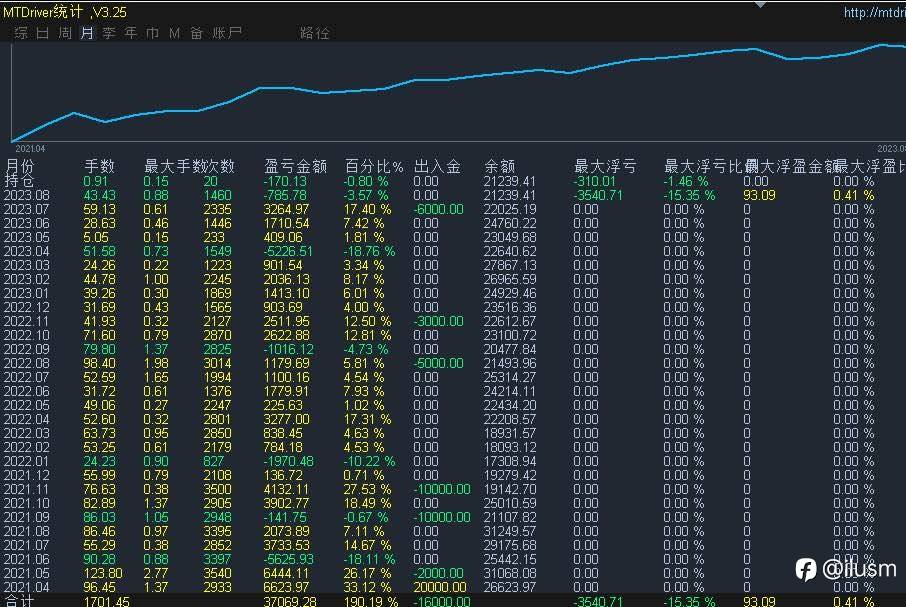Switch to the 季 quarterly tab

[109, 33]
